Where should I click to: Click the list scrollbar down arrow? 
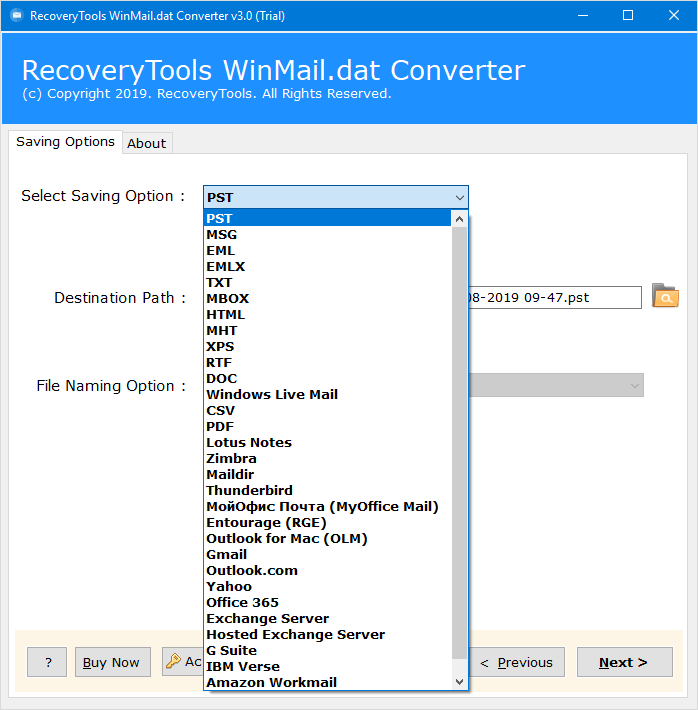[459, 681]
